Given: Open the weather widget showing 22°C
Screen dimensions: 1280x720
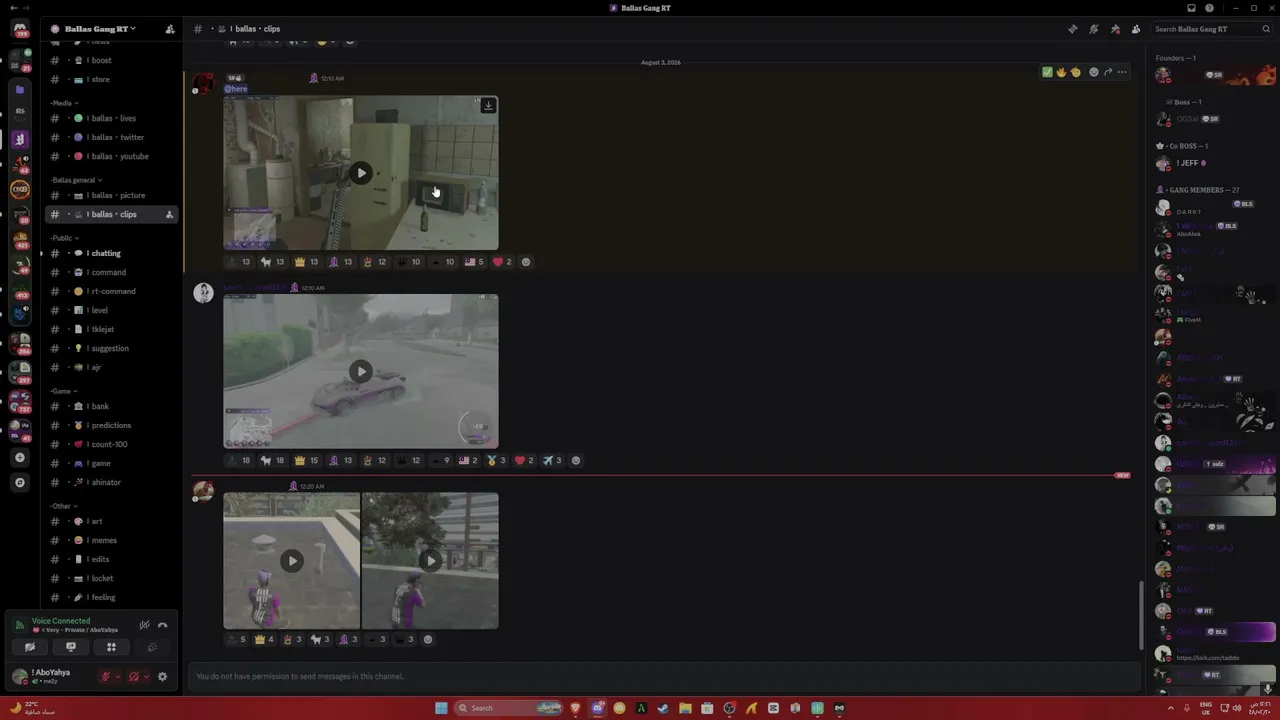Looking at the screenshot, I should point(32,708).
